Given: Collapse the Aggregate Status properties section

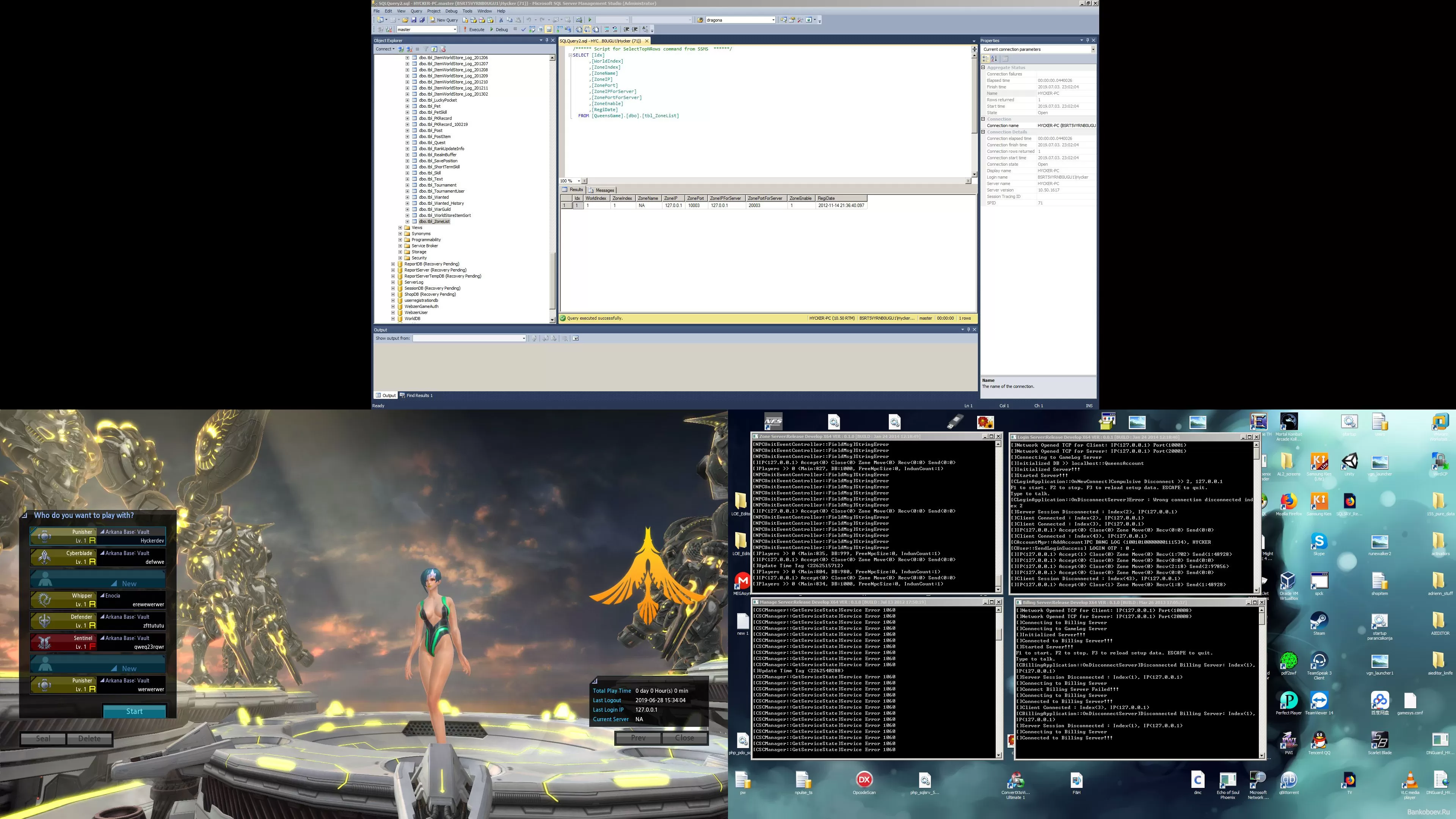Looking at the screenshot, I should pyautogui.click(x=983, y=68).
